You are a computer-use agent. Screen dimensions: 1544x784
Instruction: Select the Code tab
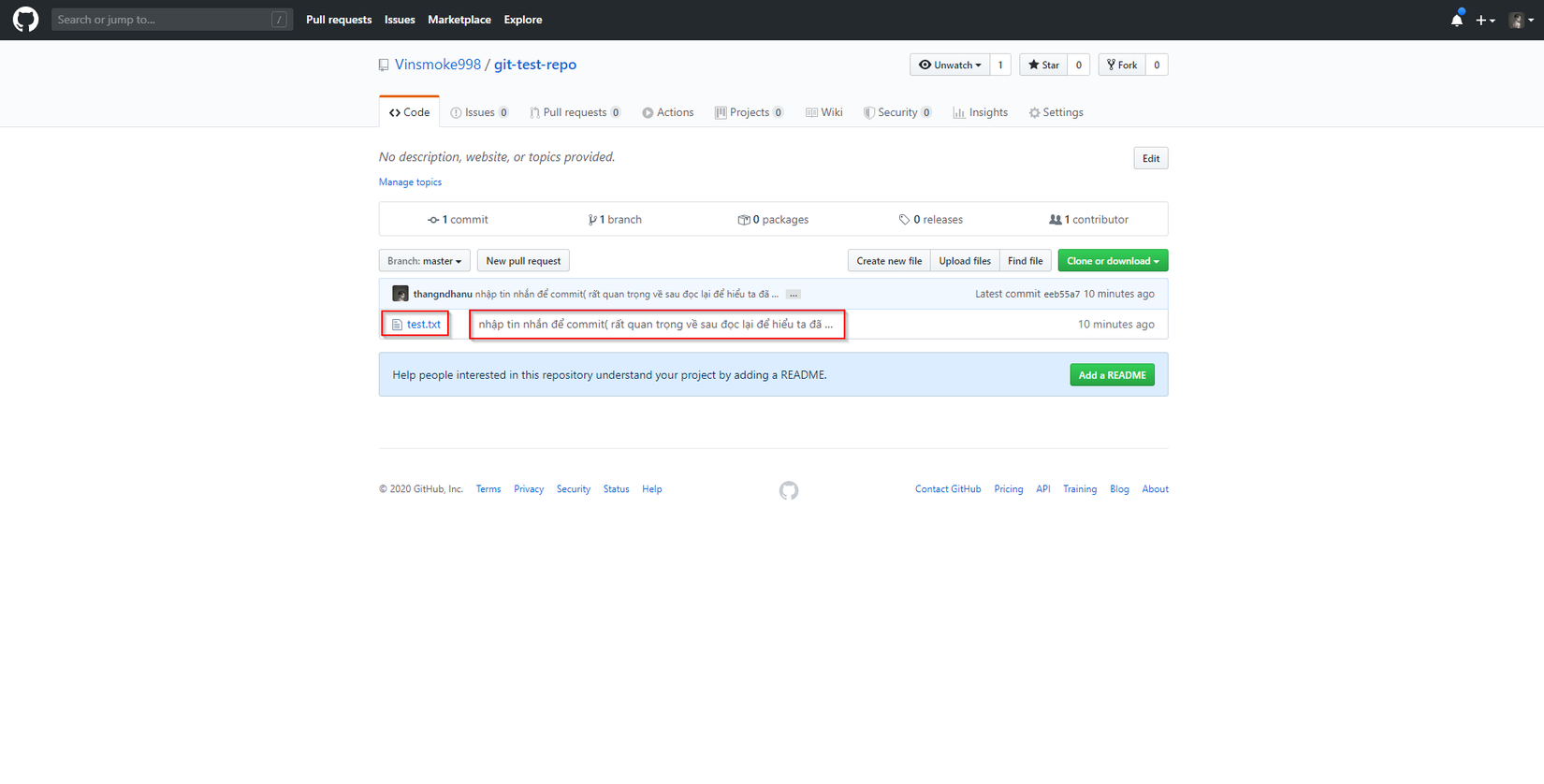409,112
